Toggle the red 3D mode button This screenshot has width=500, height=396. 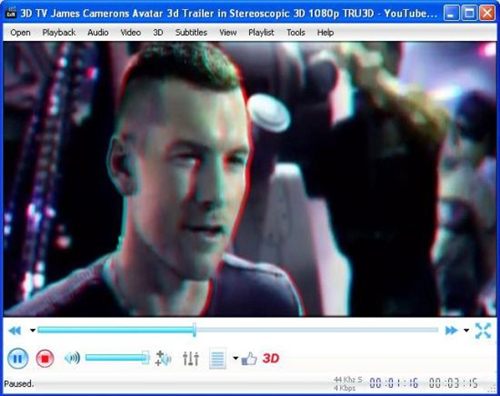coord(271,358)
